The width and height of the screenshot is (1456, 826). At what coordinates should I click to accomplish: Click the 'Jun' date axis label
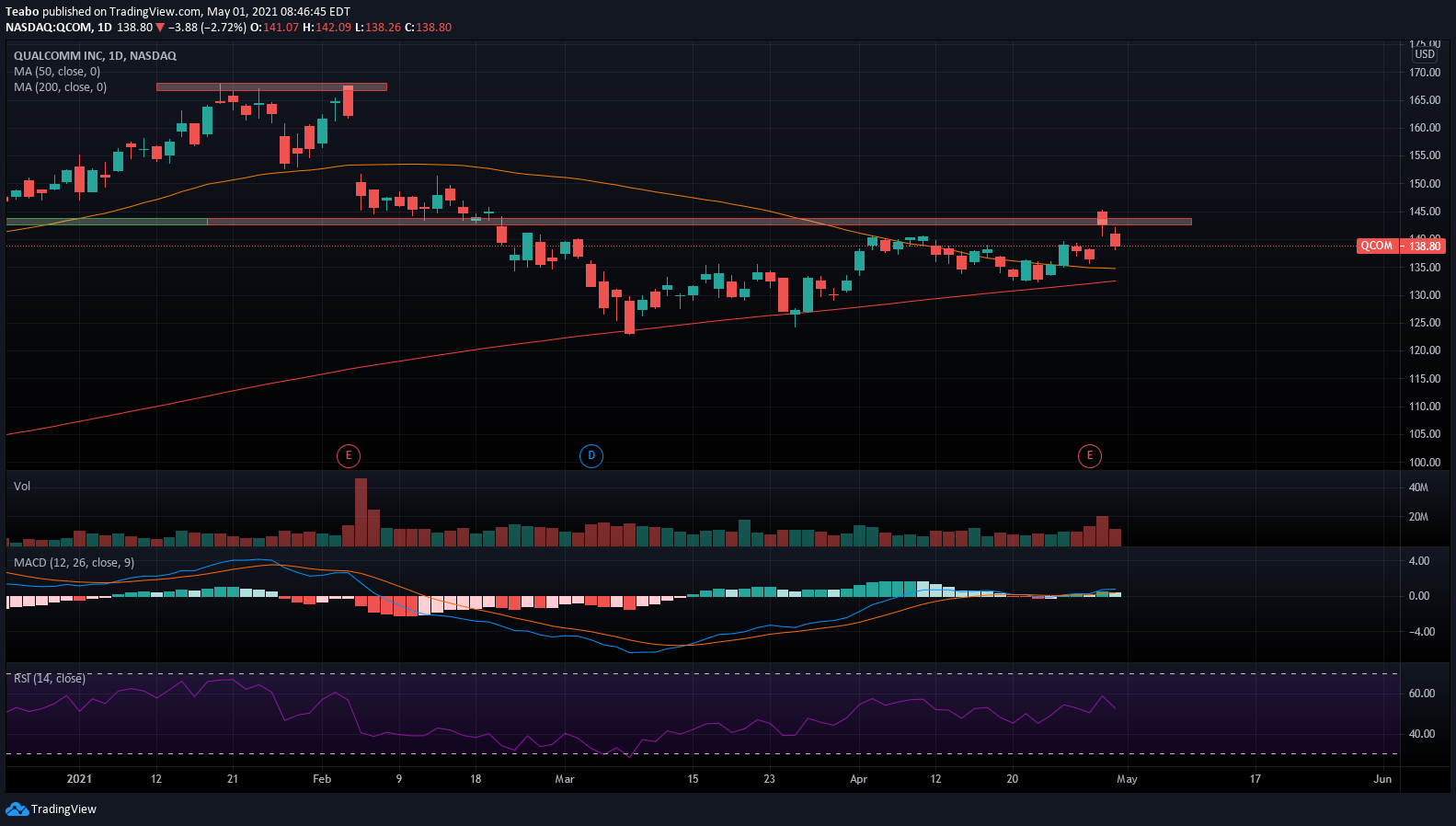click(1382, 779)
